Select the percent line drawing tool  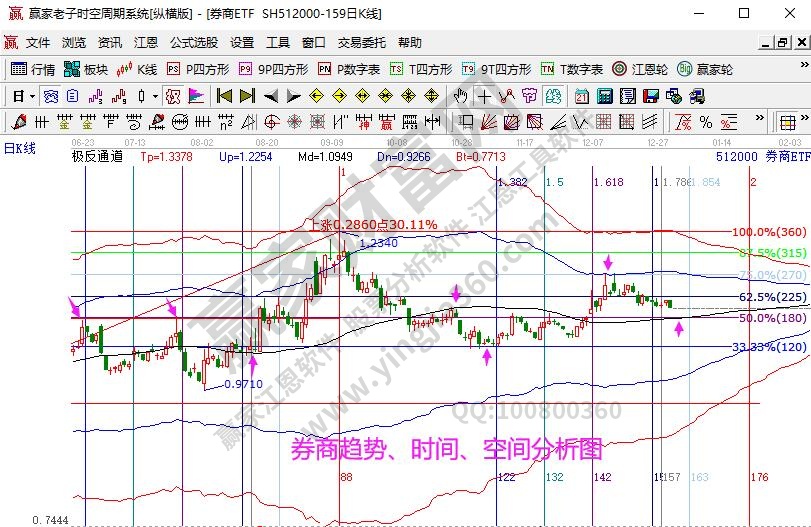[706, 122]
